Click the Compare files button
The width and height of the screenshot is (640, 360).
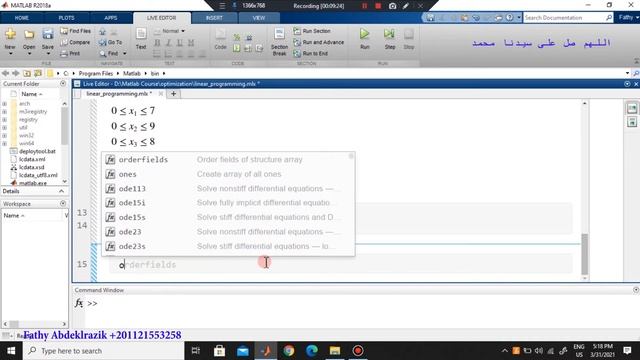point(75,42)
